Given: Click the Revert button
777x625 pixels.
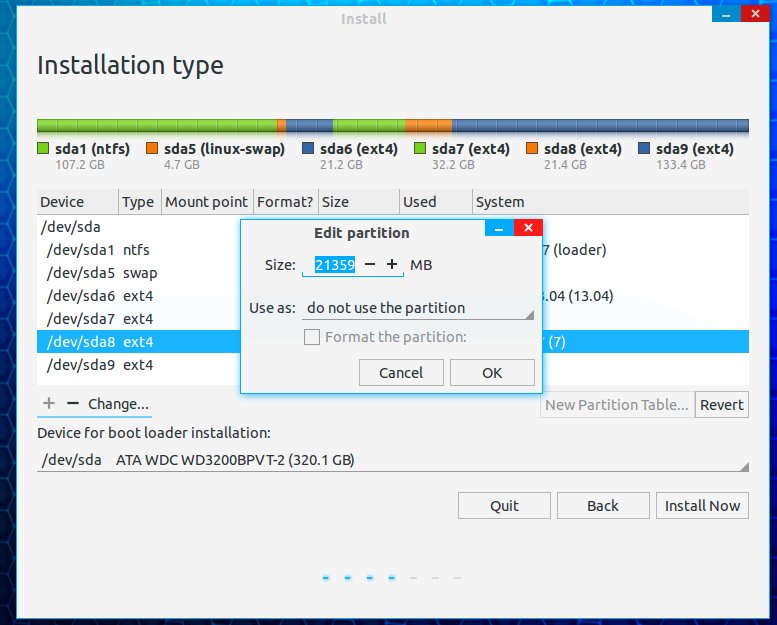Looking at the screenshot, I should (x=721, y=404).
